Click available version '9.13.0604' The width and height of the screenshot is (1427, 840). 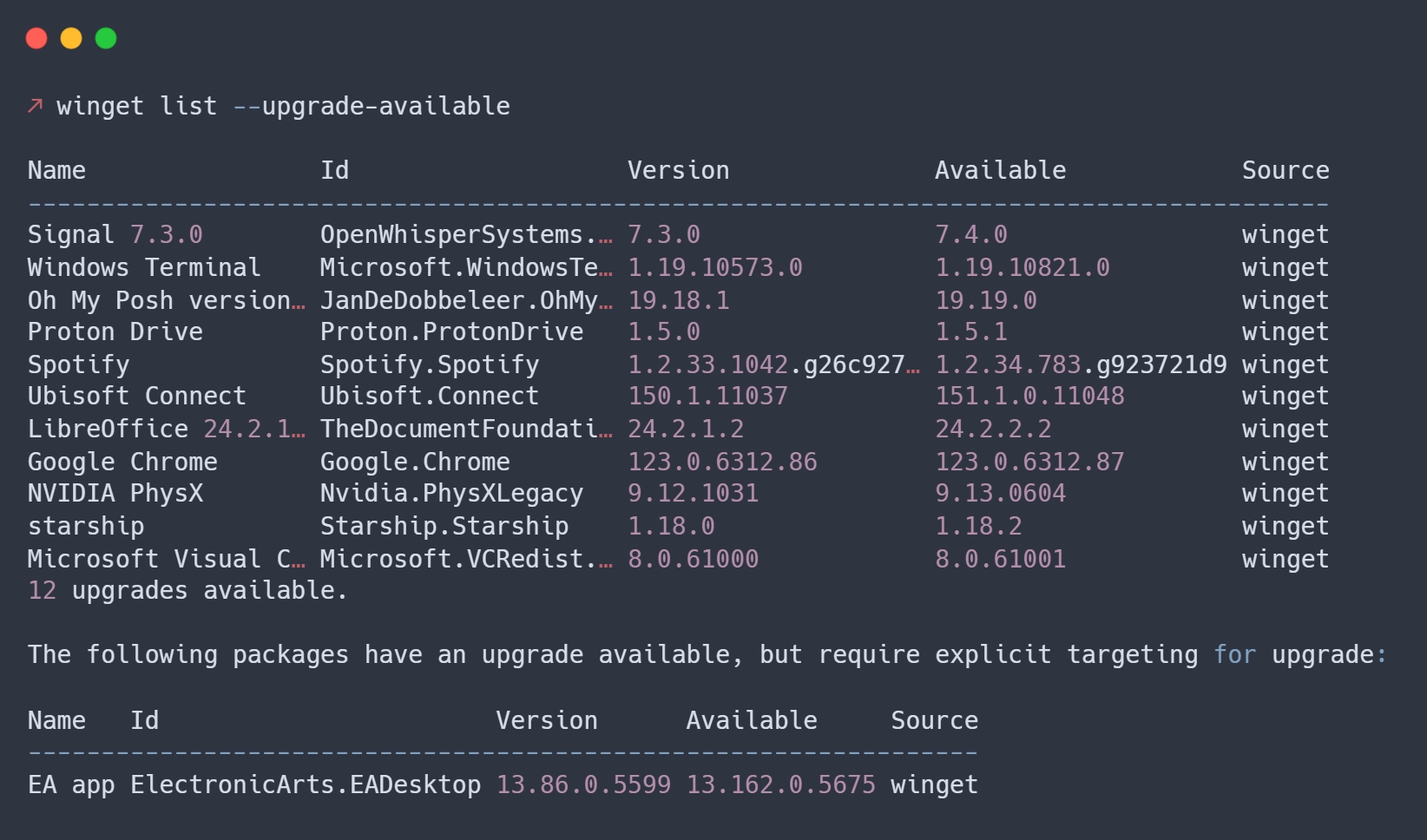coord(1001,493)
